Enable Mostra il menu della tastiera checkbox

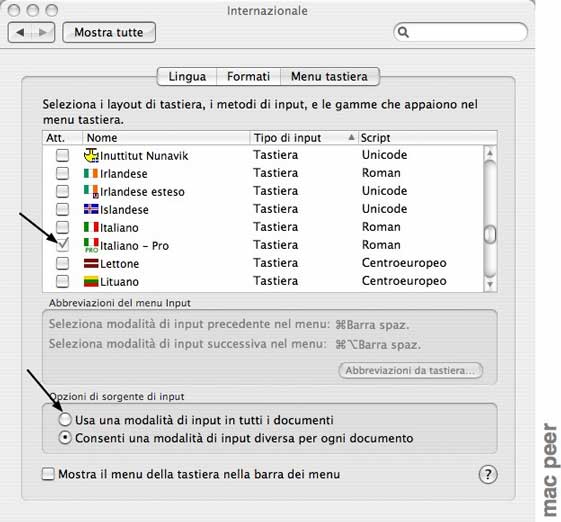click(x=48, y=474)
